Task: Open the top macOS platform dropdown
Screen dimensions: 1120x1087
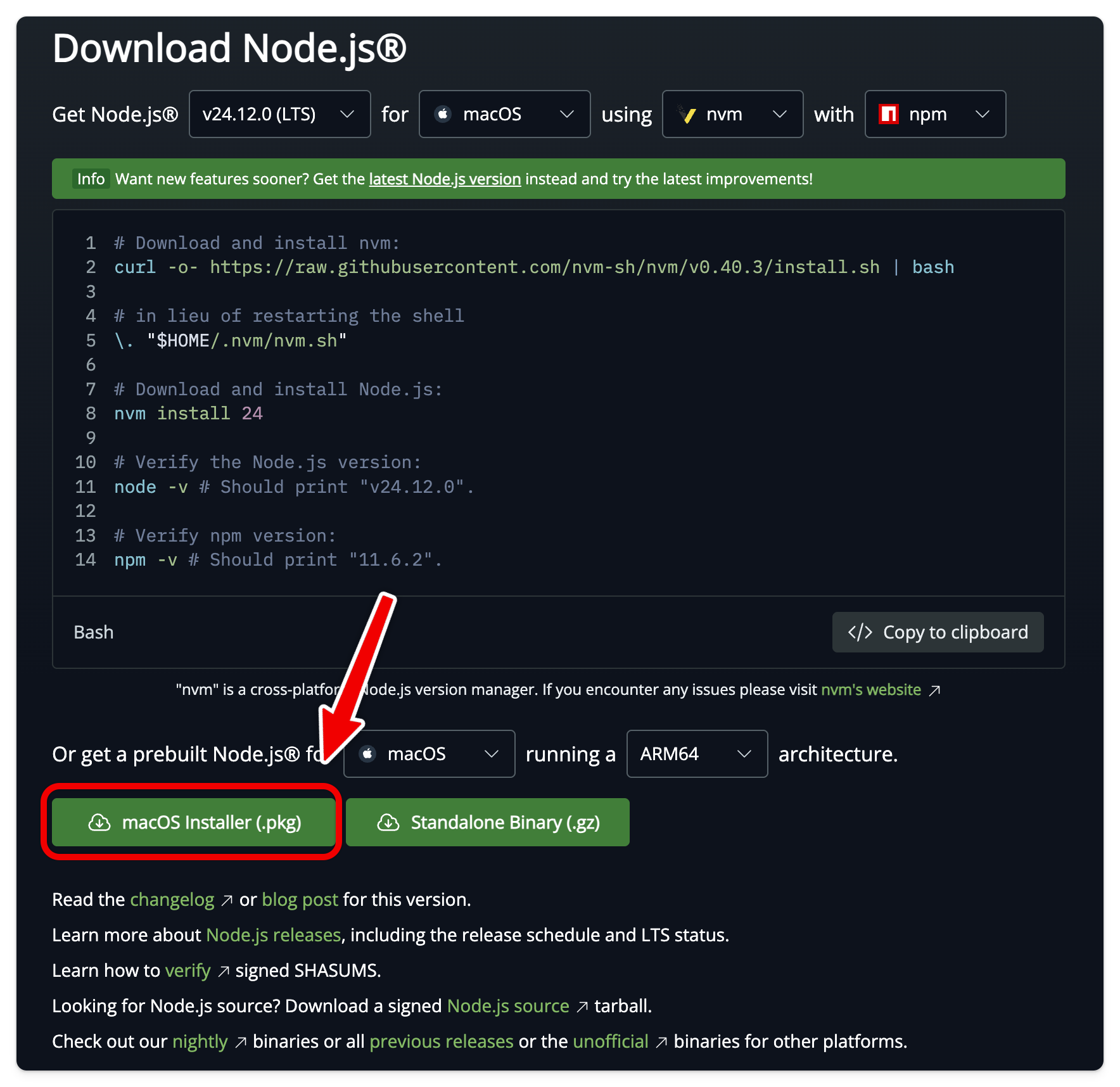Action: [504, 114]
